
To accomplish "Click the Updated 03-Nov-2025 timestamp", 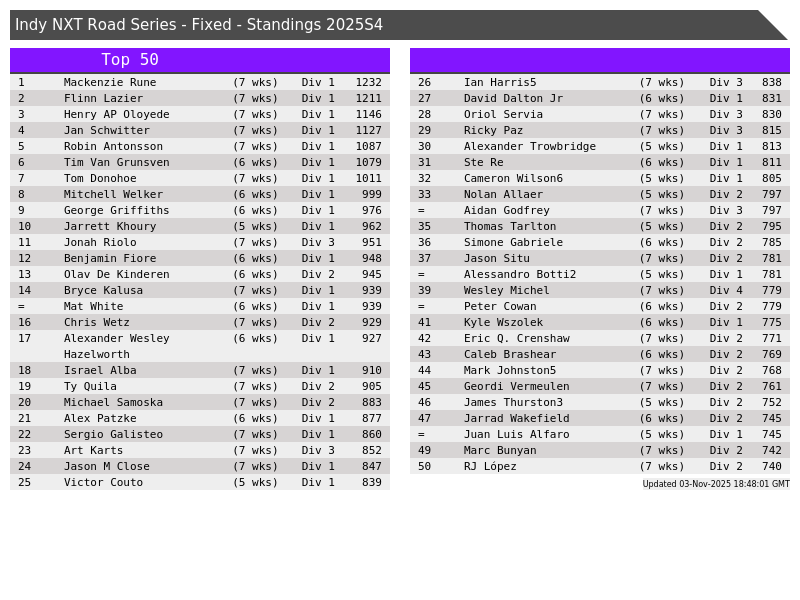I will (x=715, y=484).
